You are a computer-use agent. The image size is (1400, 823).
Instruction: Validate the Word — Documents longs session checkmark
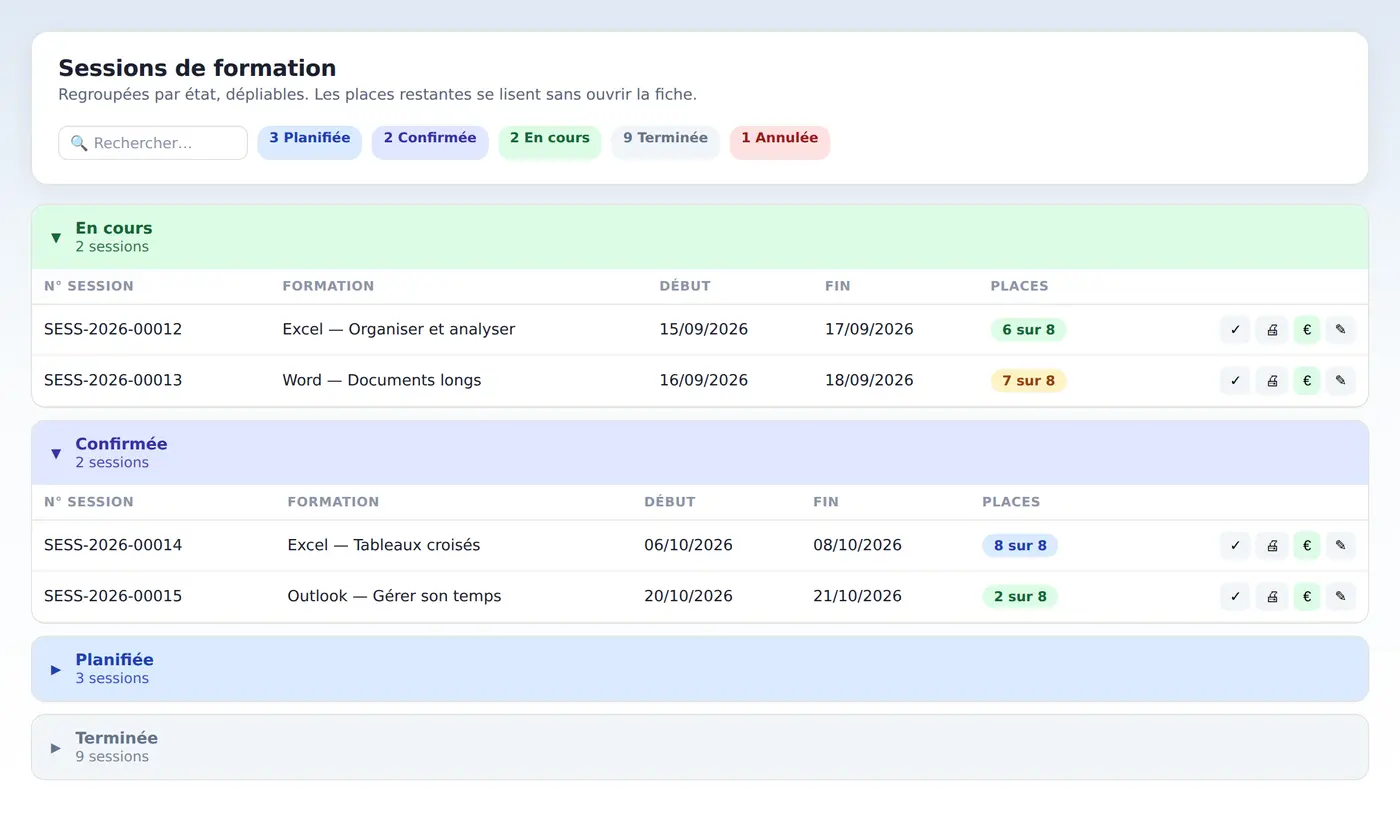pos(1235,381)
